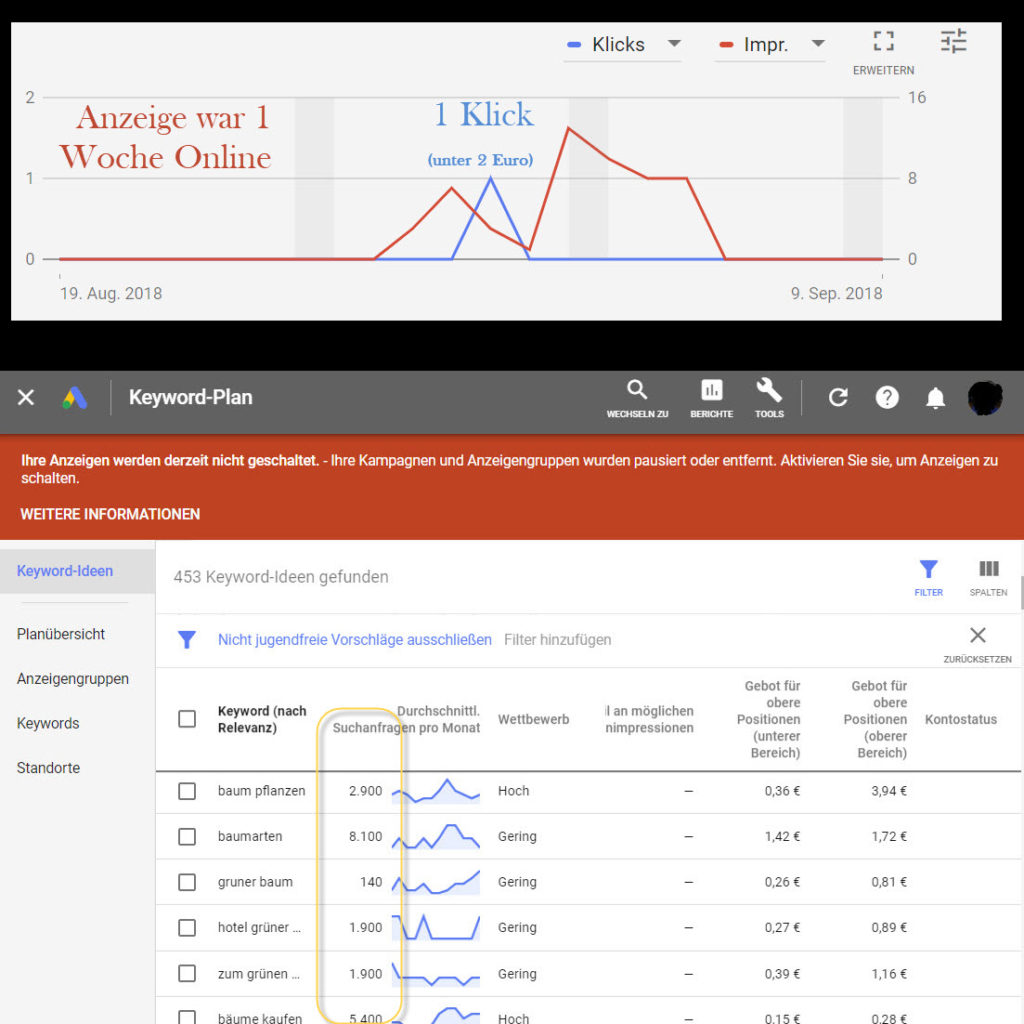Open the Klicks metric dropdown

click(674, 44)
